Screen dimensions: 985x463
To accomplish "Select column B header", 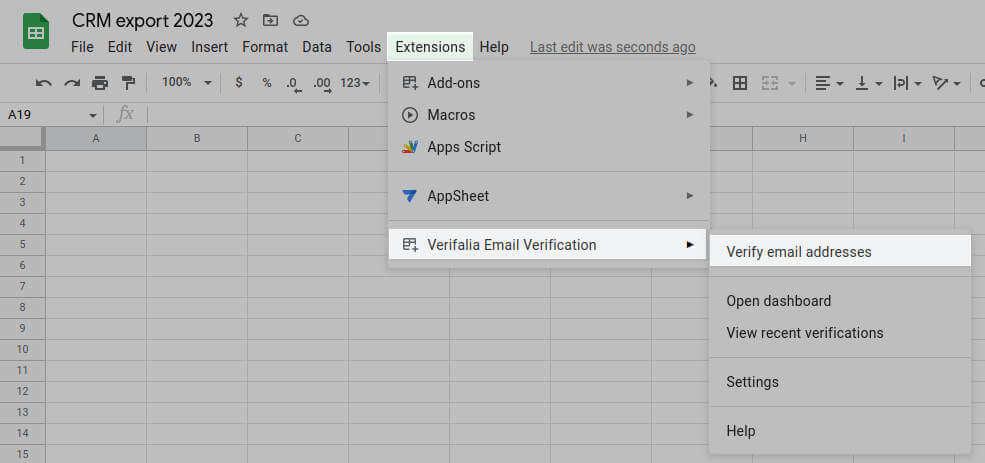I will (197, 138).
